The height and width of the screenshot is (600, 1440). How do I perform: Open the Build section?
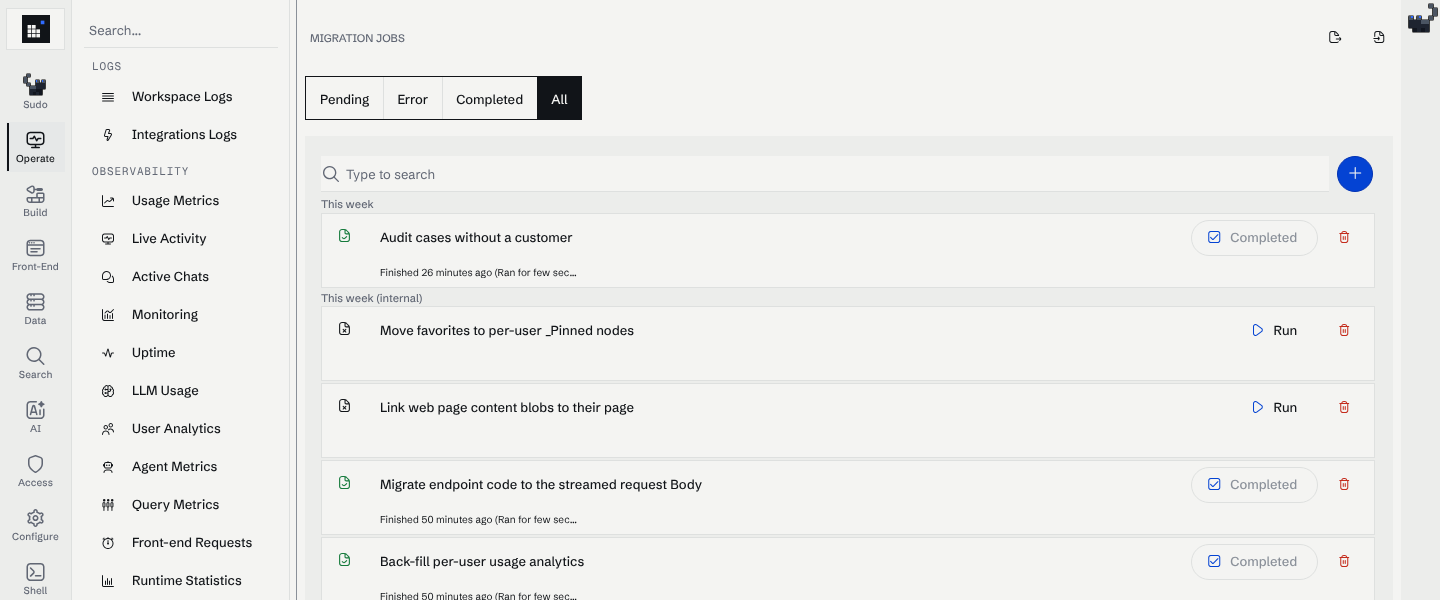tap(35, 201)
